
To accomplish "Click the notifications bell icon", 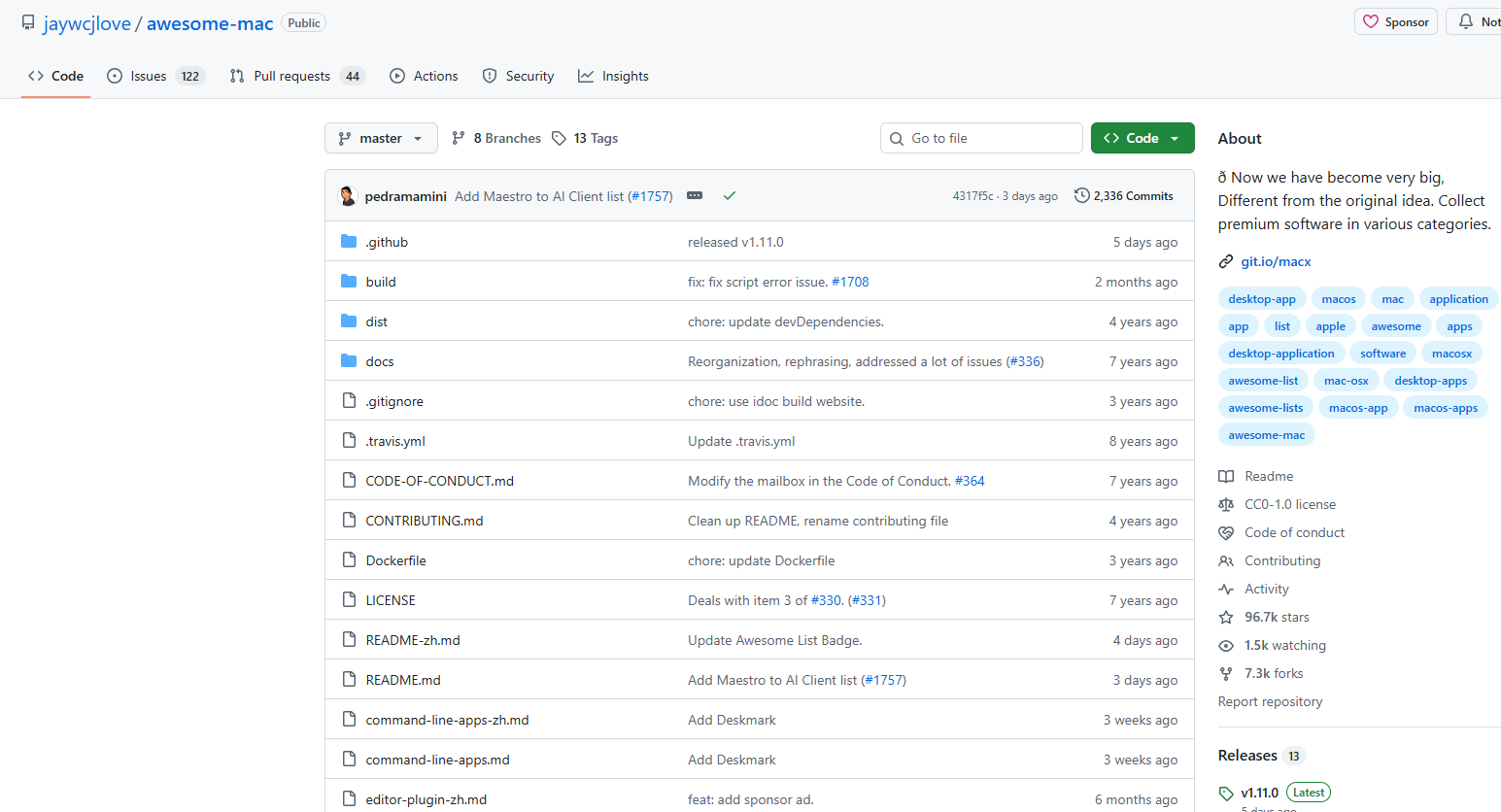I will click(1466, 21).
